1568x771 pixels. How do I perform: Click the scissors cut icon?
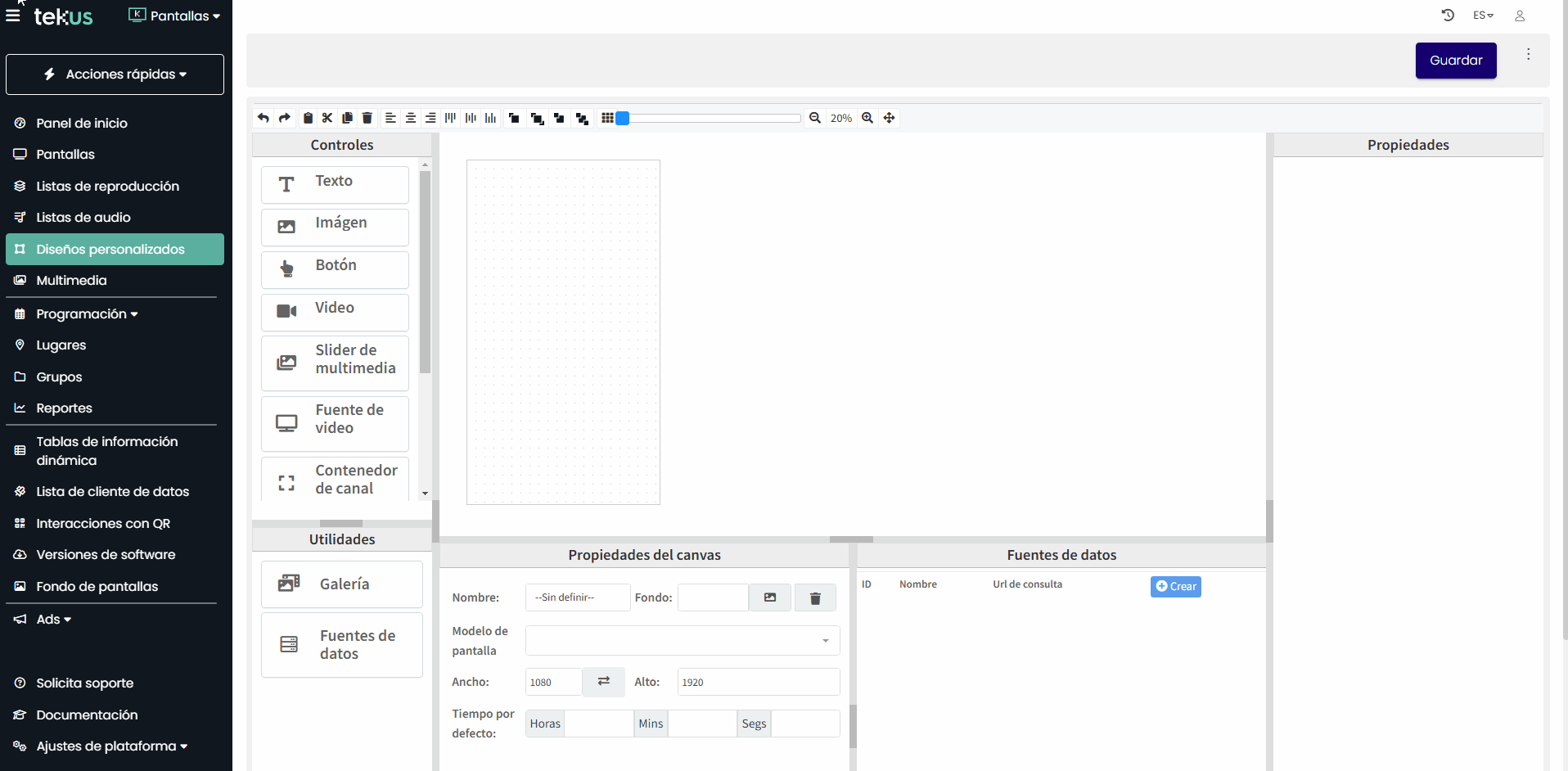tap(327, 118)
